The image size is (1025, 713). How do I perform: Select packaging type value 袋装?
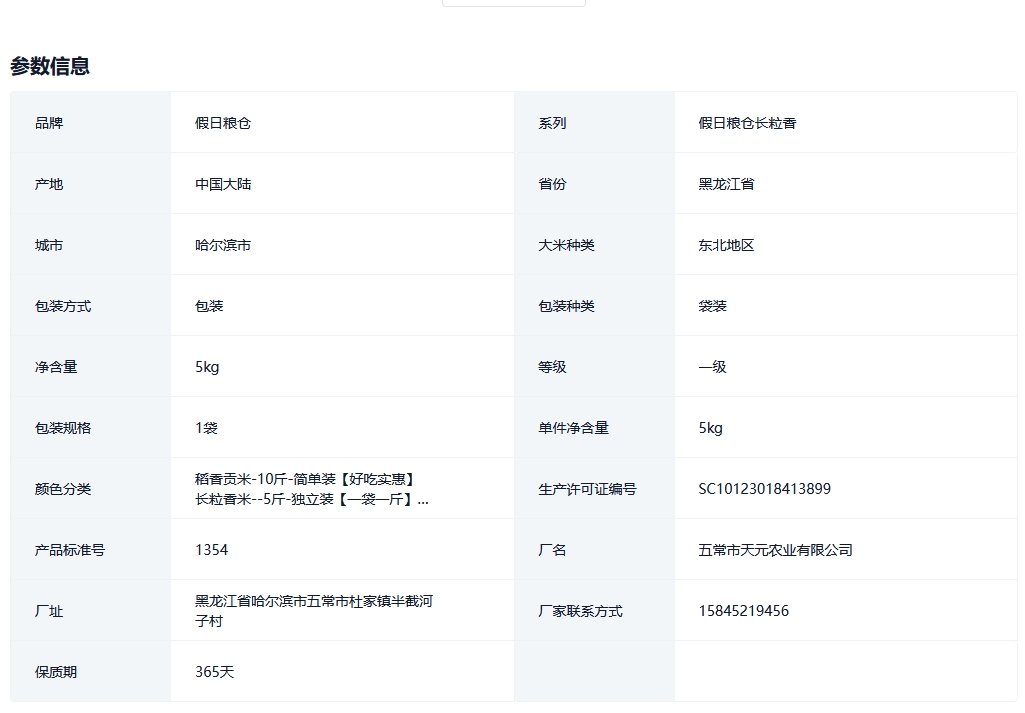pos(713,306)
